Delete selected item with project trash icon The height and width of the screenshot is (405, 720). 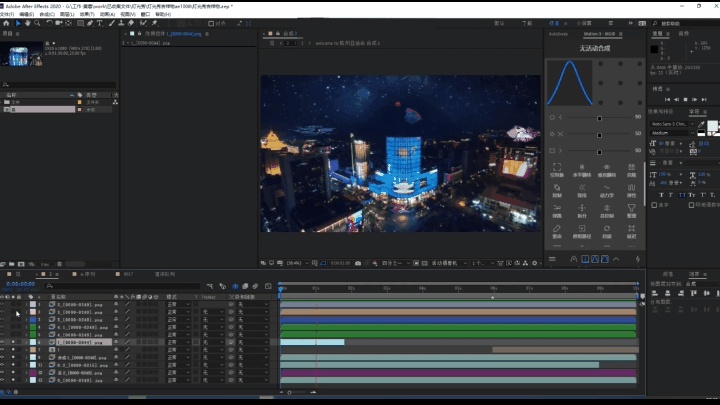coord(59,264)
